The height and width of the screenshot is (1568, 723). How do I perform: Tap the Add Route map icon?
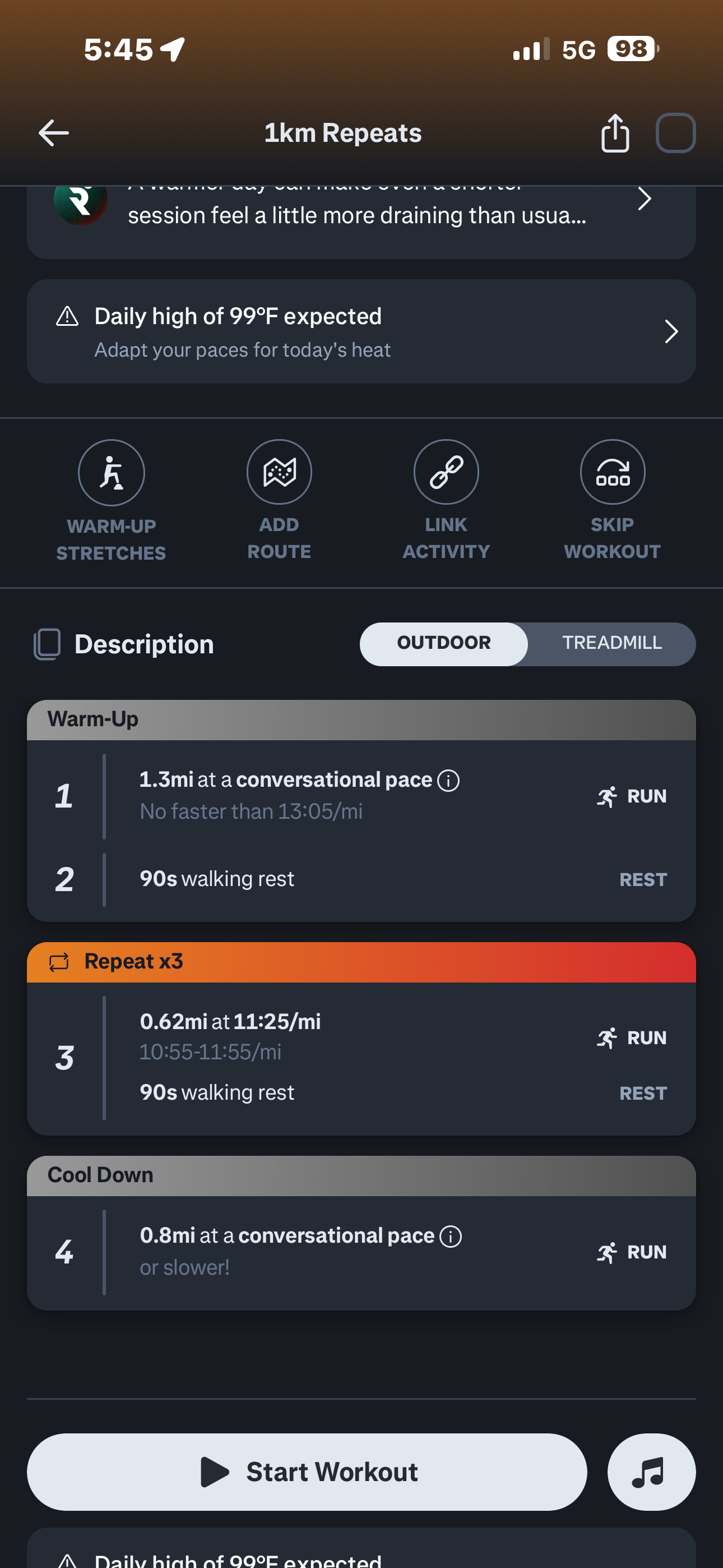[279, 472]
